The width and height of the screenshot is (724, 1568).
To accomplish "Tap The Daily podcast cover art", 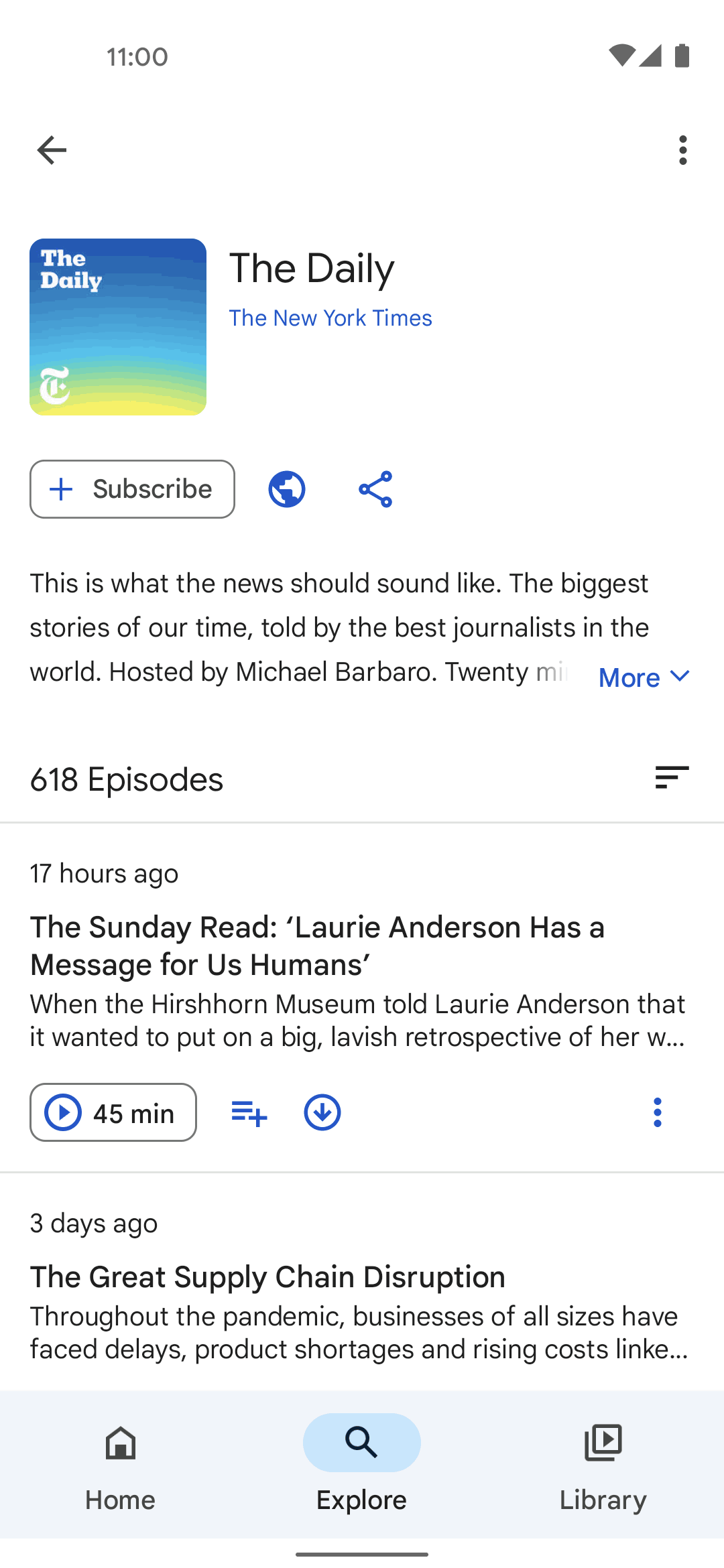I will coord(118,327).
